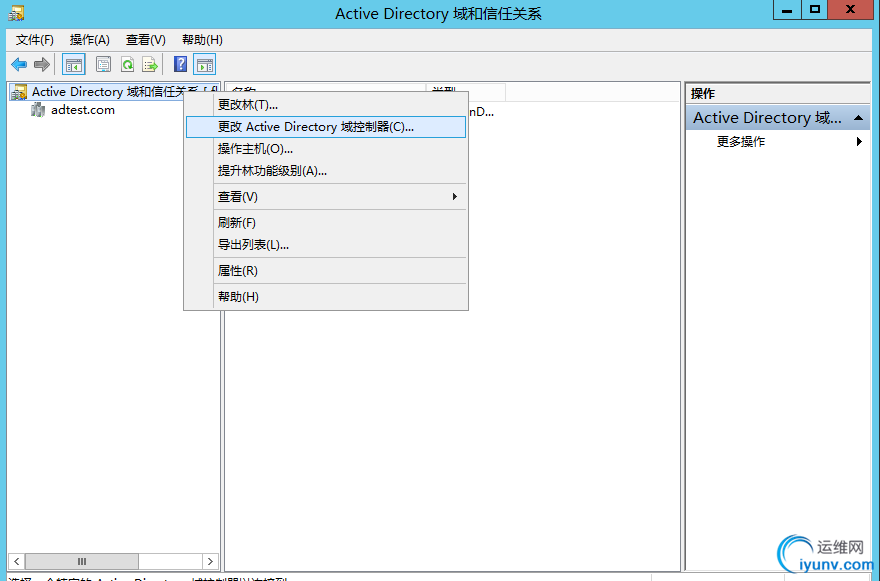Click the Properties toolbar icon
This screenshot has width=880, height=581.
(103, 65)
